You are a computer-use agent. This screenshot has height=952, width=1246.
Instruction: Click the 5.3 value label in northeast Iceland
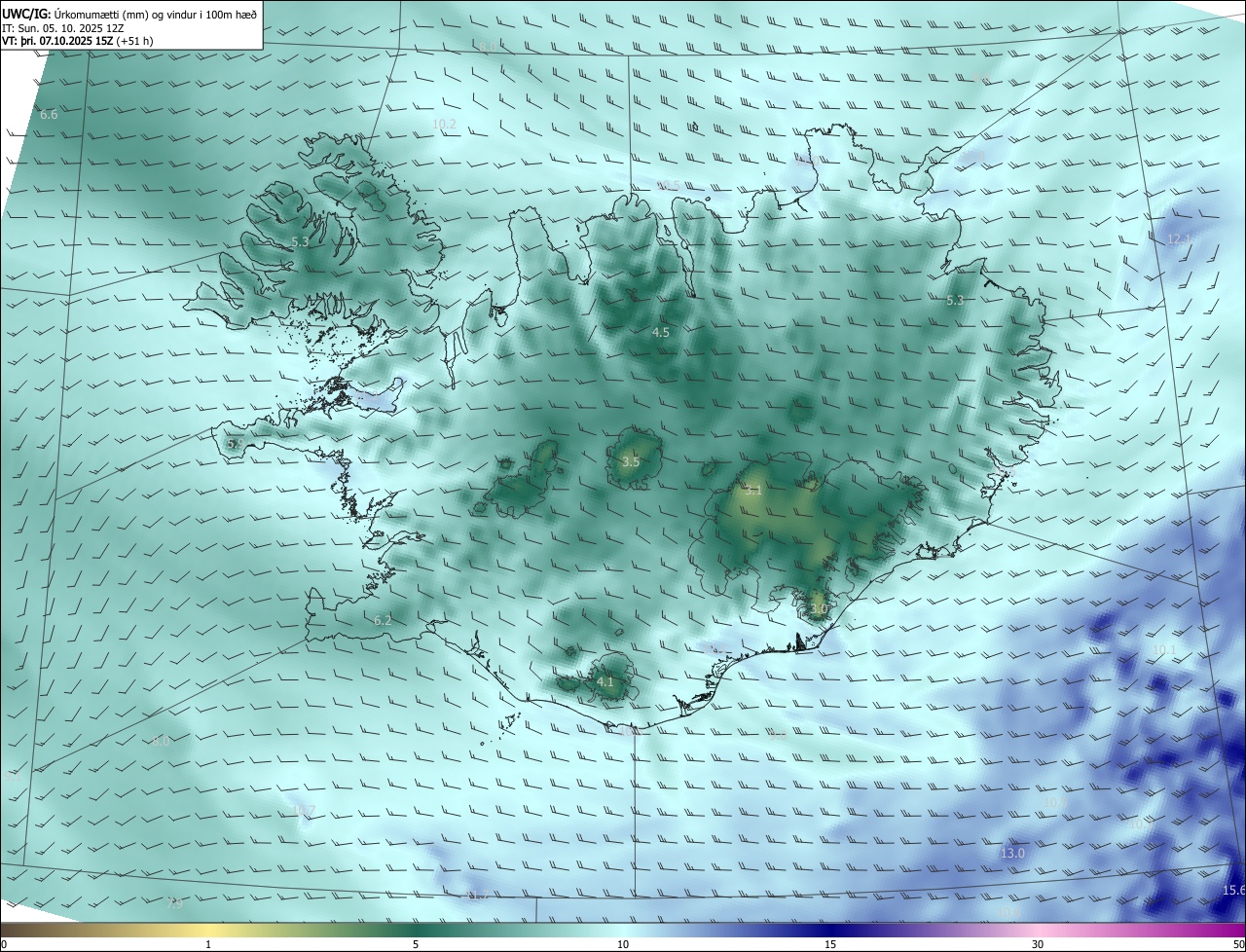coord(955,301)
